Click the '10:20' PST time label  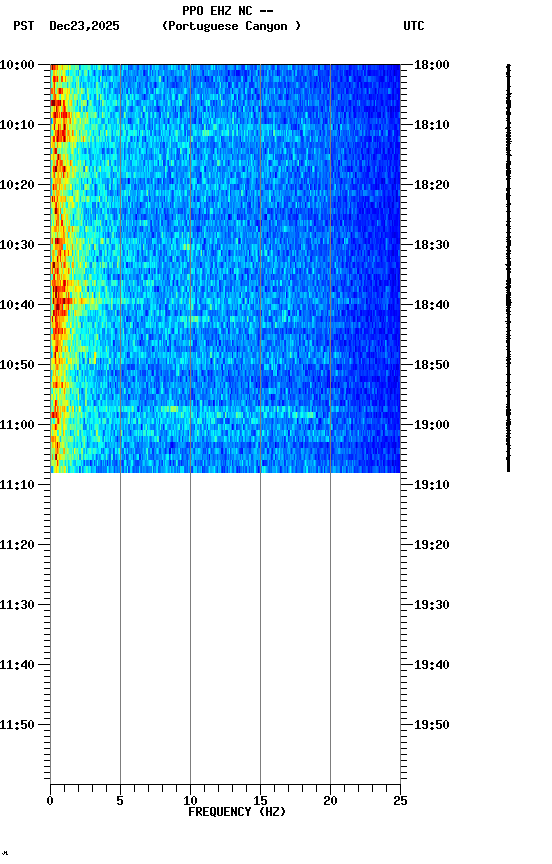point(17,185)
